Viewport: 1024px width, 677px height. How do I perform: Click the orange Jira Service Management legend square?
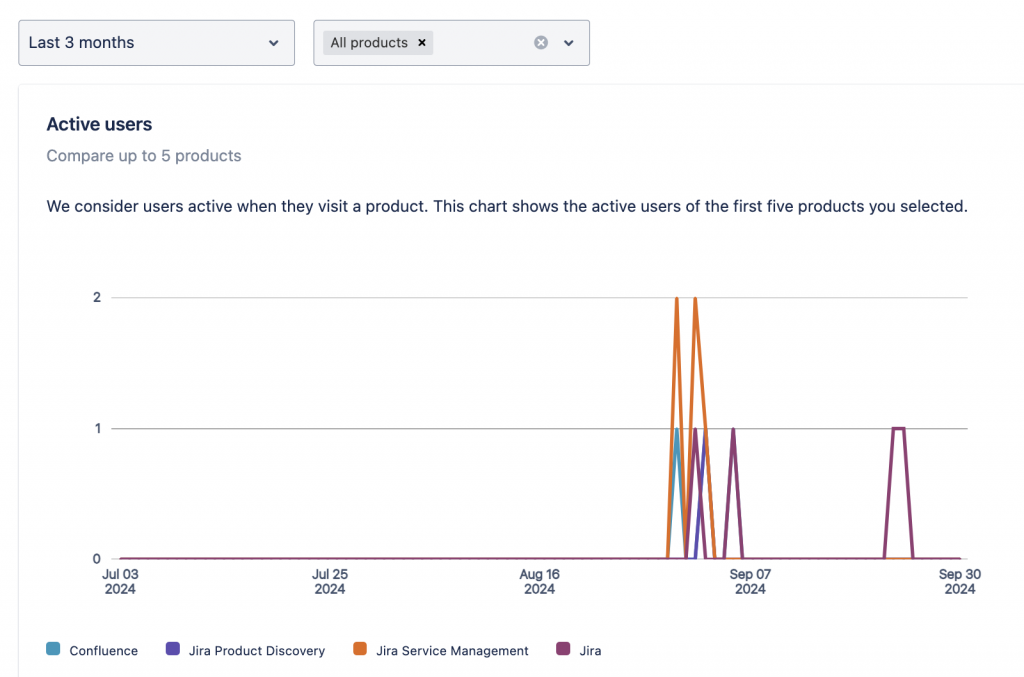coord(360,649)
